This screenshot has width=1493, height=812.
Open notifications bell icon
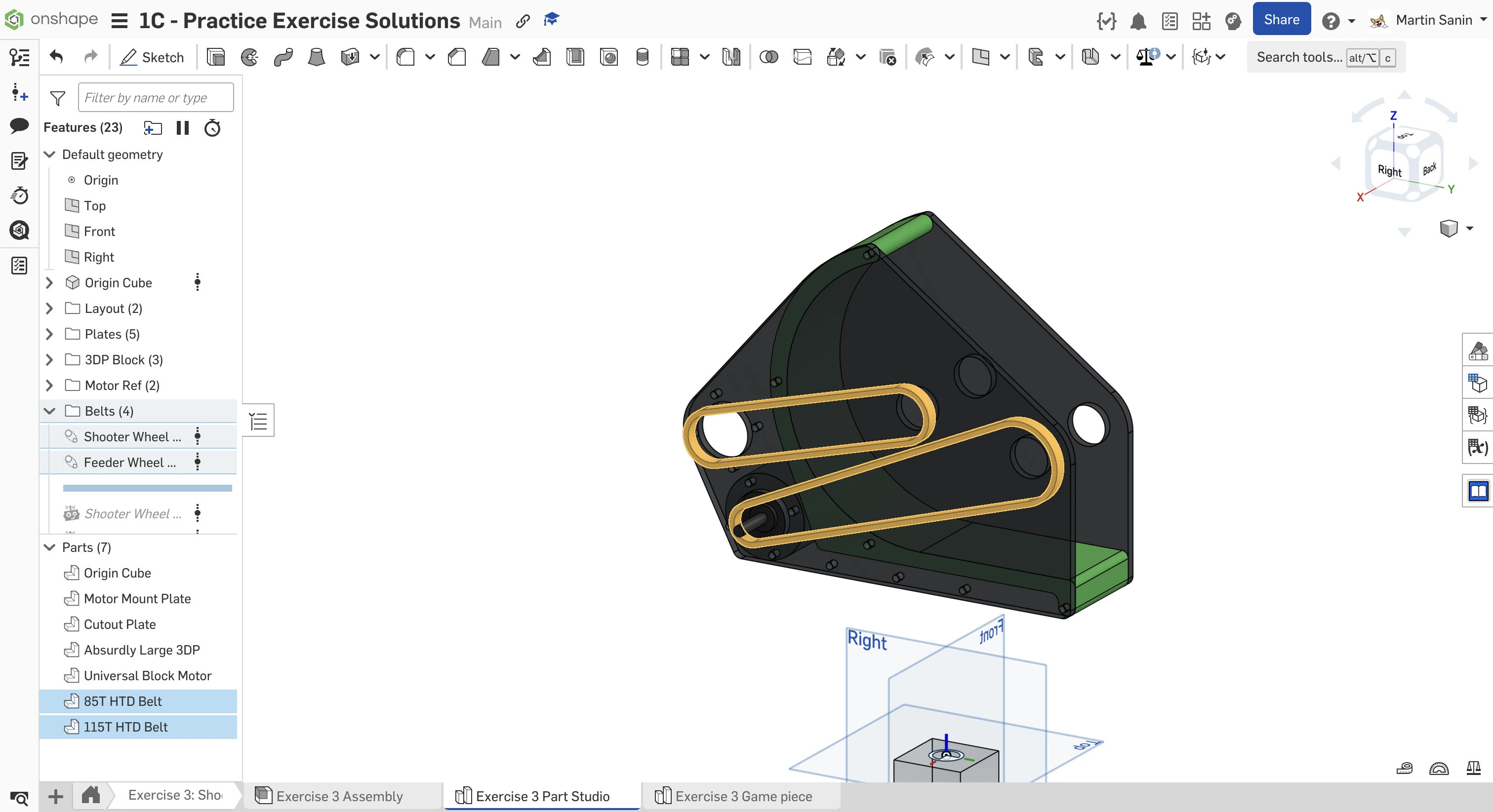pos(1138,21)
